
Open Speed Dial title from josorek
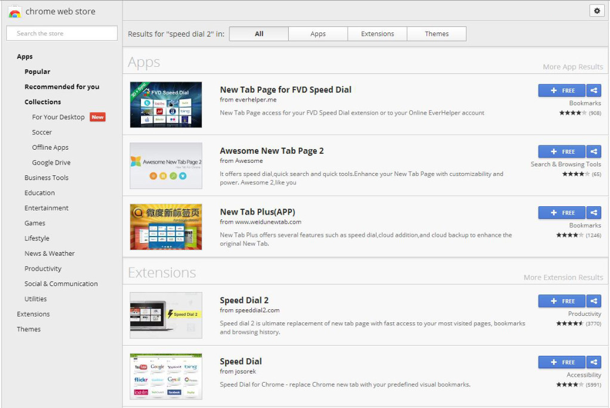pos(240,361)
